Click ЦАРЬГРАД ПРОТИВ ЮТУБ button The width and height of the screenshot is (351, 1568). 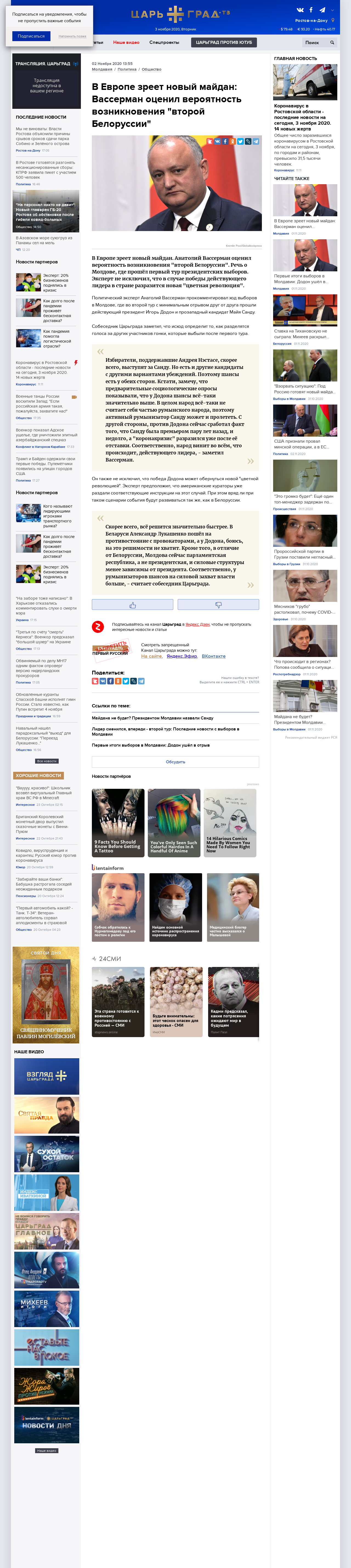click(224, 42)
